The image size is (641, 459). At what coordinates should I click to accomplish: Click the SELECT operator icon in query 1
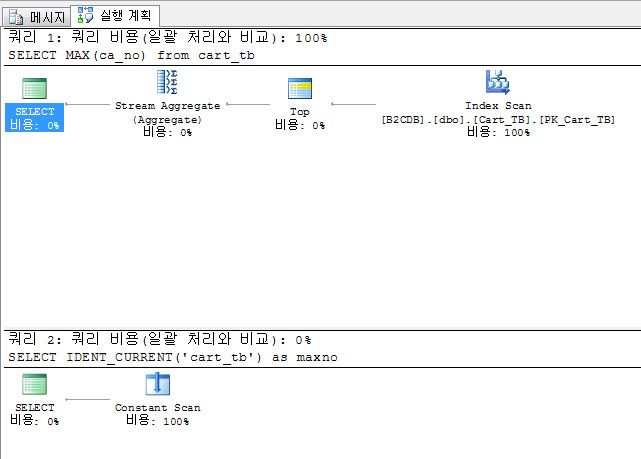[x=34, y=88]
